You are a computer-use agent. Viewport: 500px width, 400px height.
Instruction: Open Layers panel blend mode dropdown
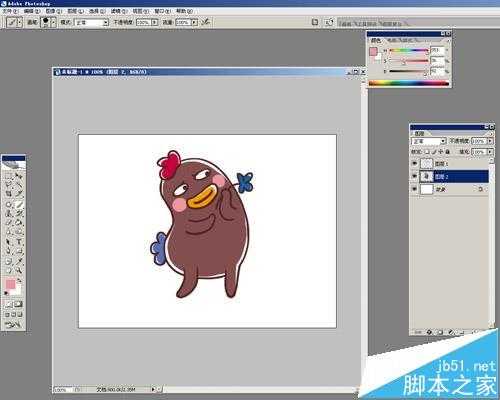click(x=429, y=141)
